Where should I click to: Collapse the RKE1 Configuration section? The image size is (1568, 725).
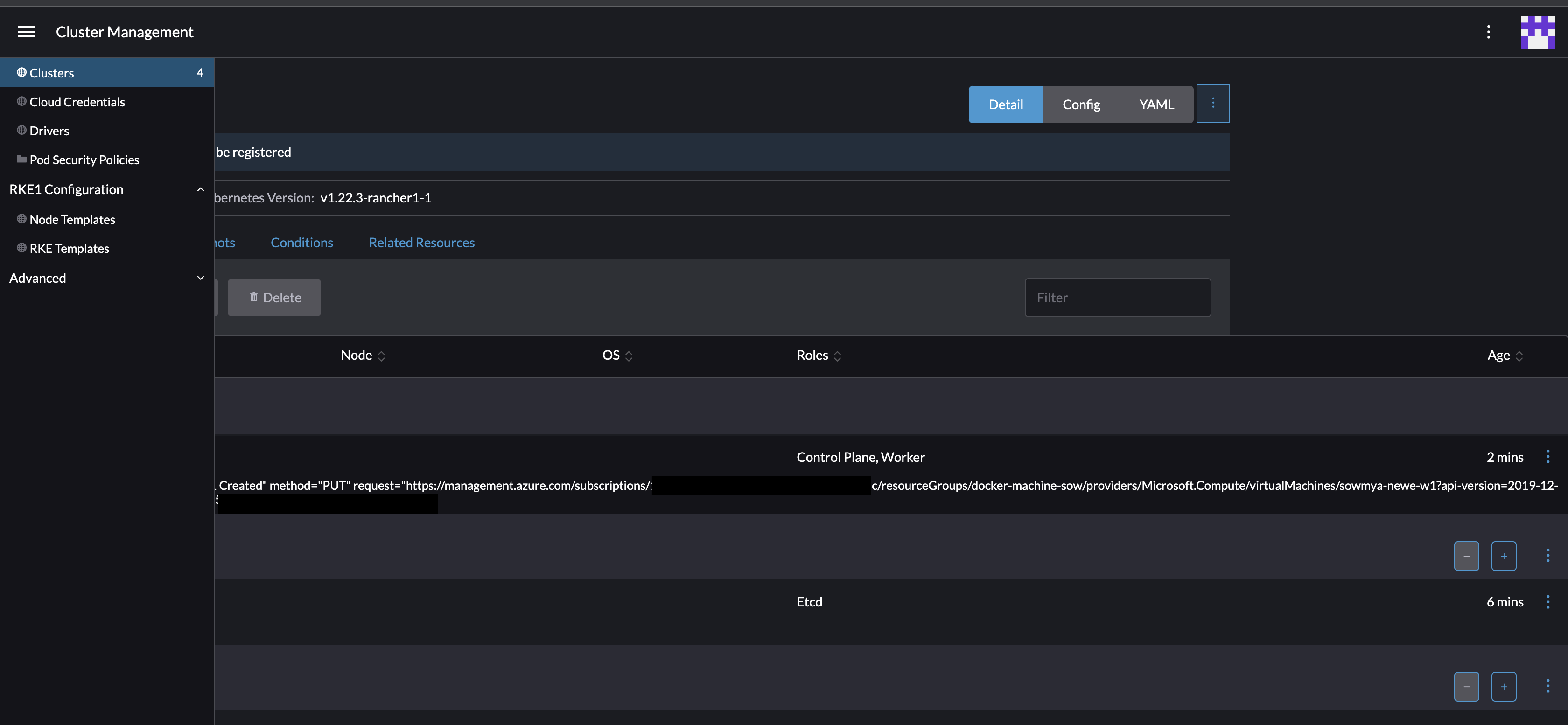pos(201,189)
